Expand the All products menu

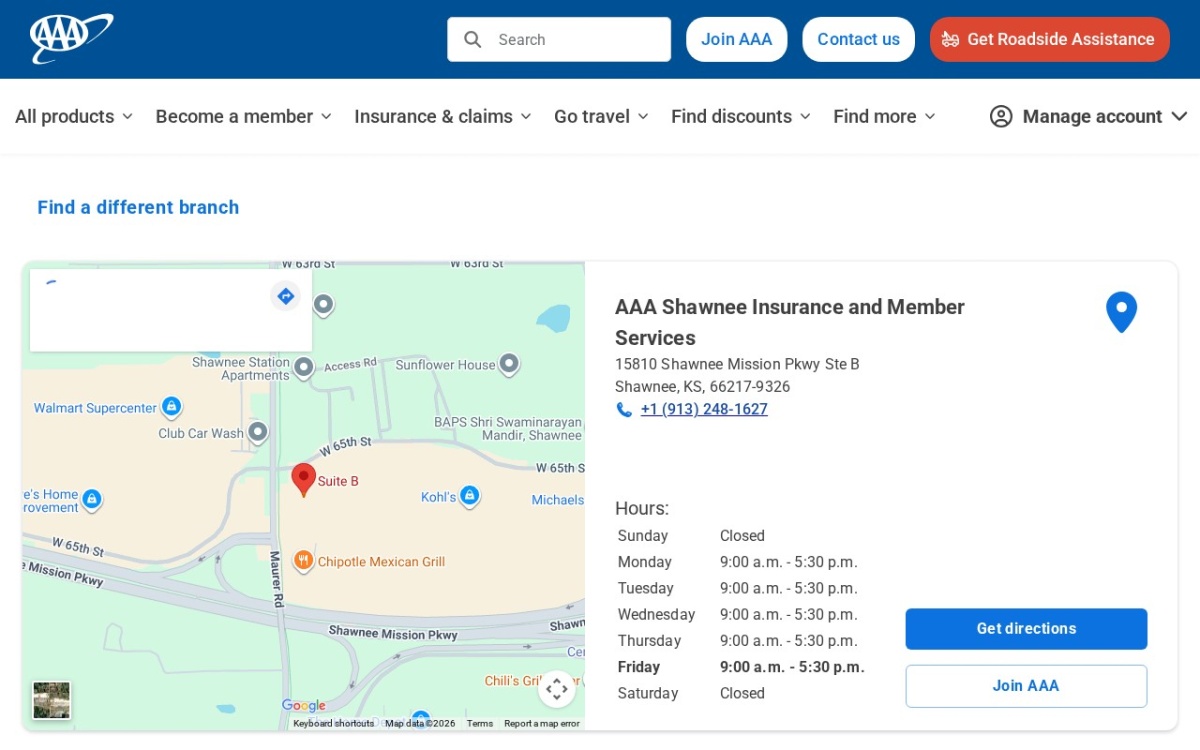click(74, 116)
